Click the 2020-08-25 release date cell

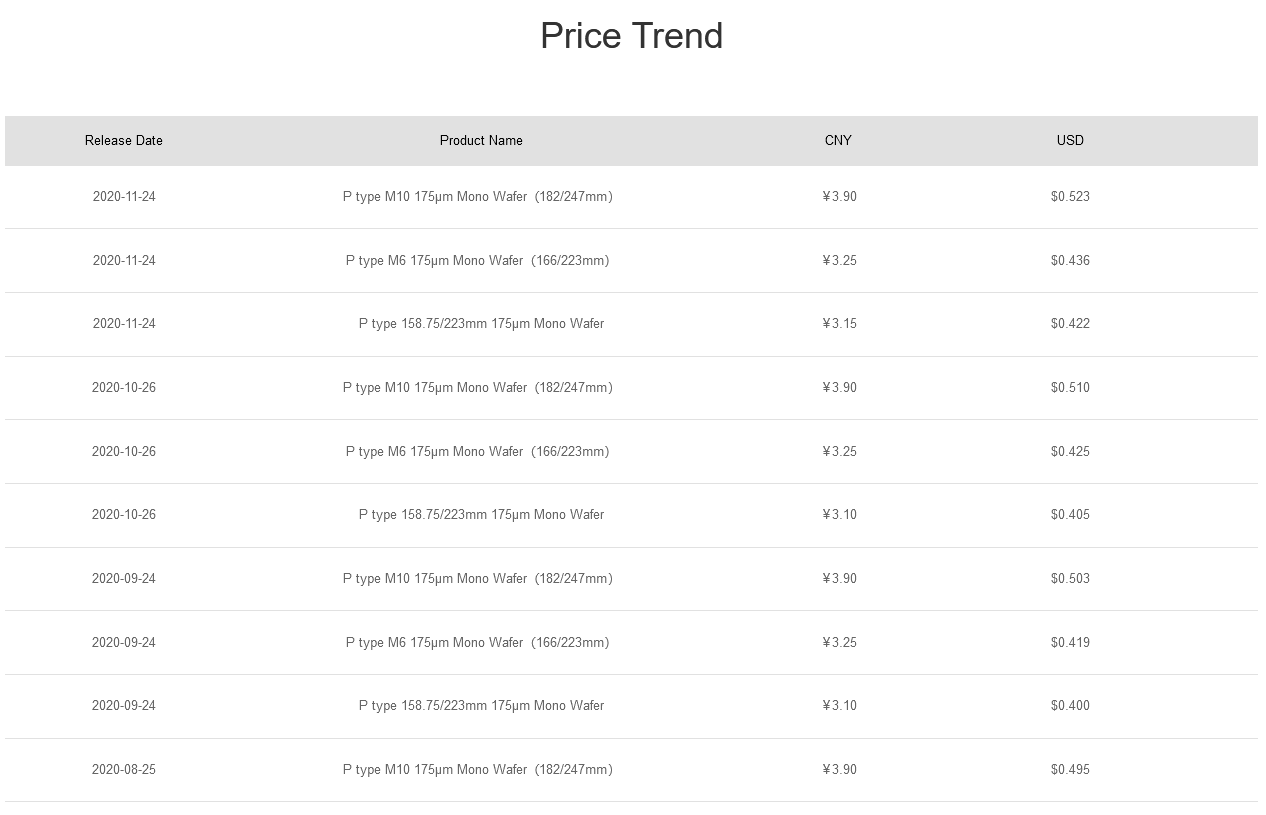[124, 770]
